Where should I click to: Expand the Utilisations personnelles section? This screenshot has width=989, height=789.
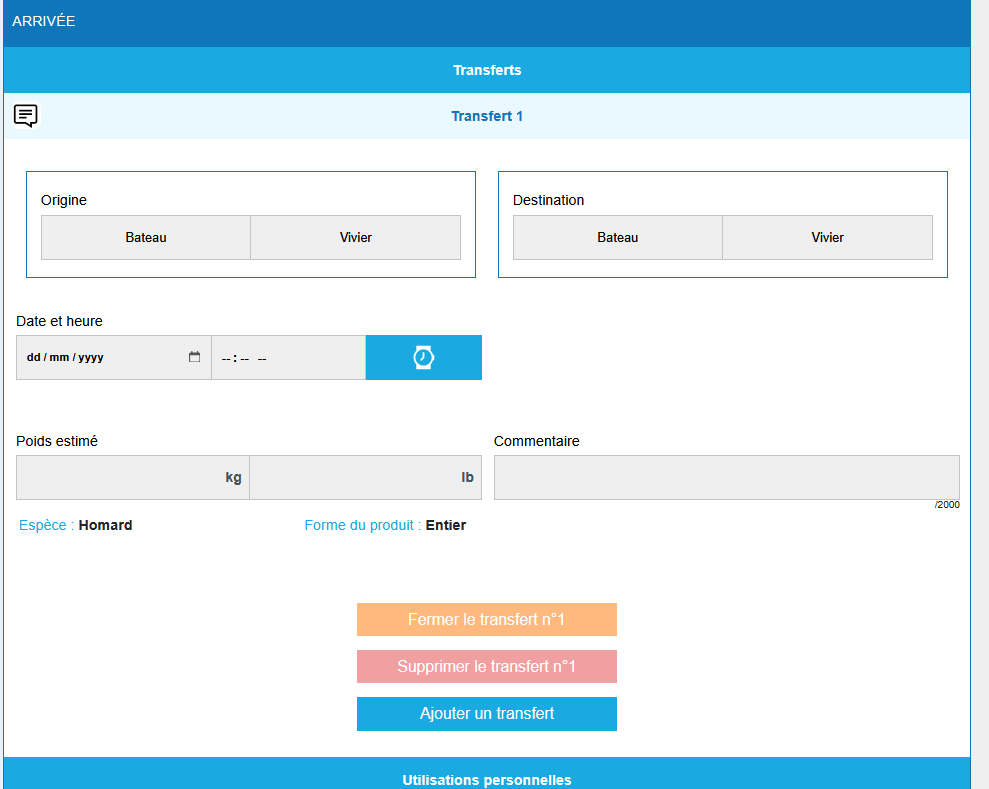tap(487, 778)
